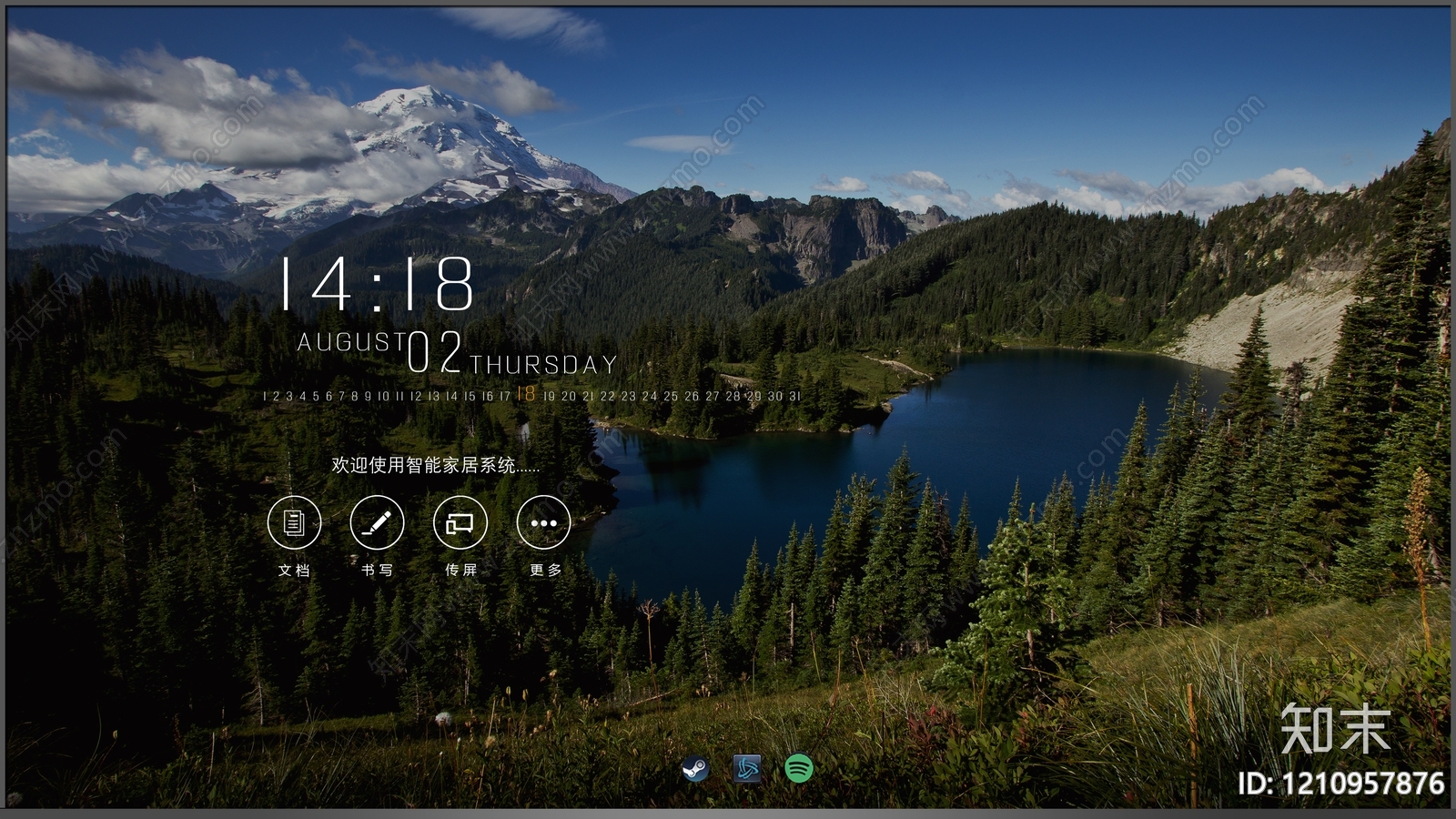Open Spotify from the dock
This screenshot has height=819, width=1456.
[798, 769]
